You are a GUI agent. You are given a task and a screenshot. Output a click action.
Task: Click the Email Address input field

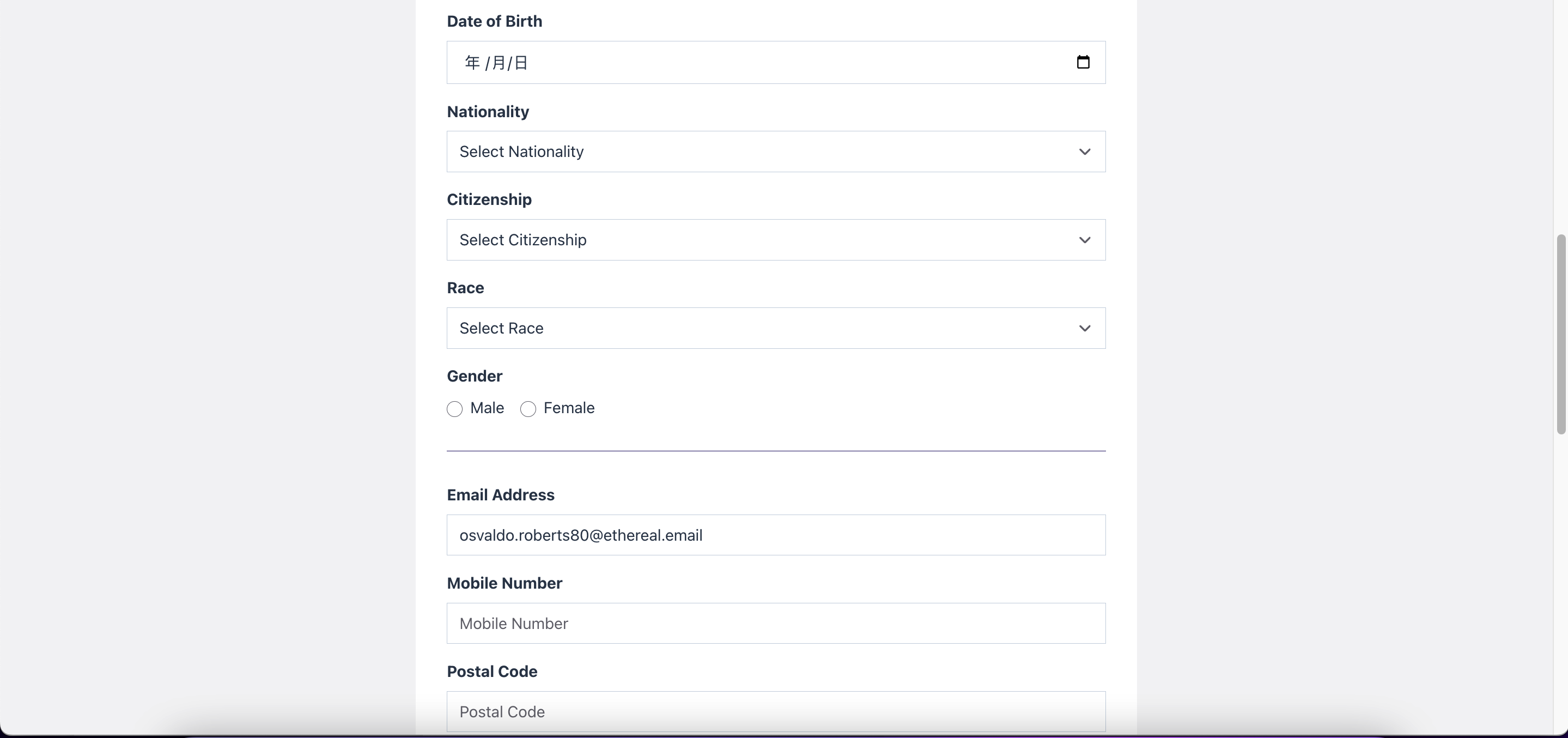tap(776, 535)
